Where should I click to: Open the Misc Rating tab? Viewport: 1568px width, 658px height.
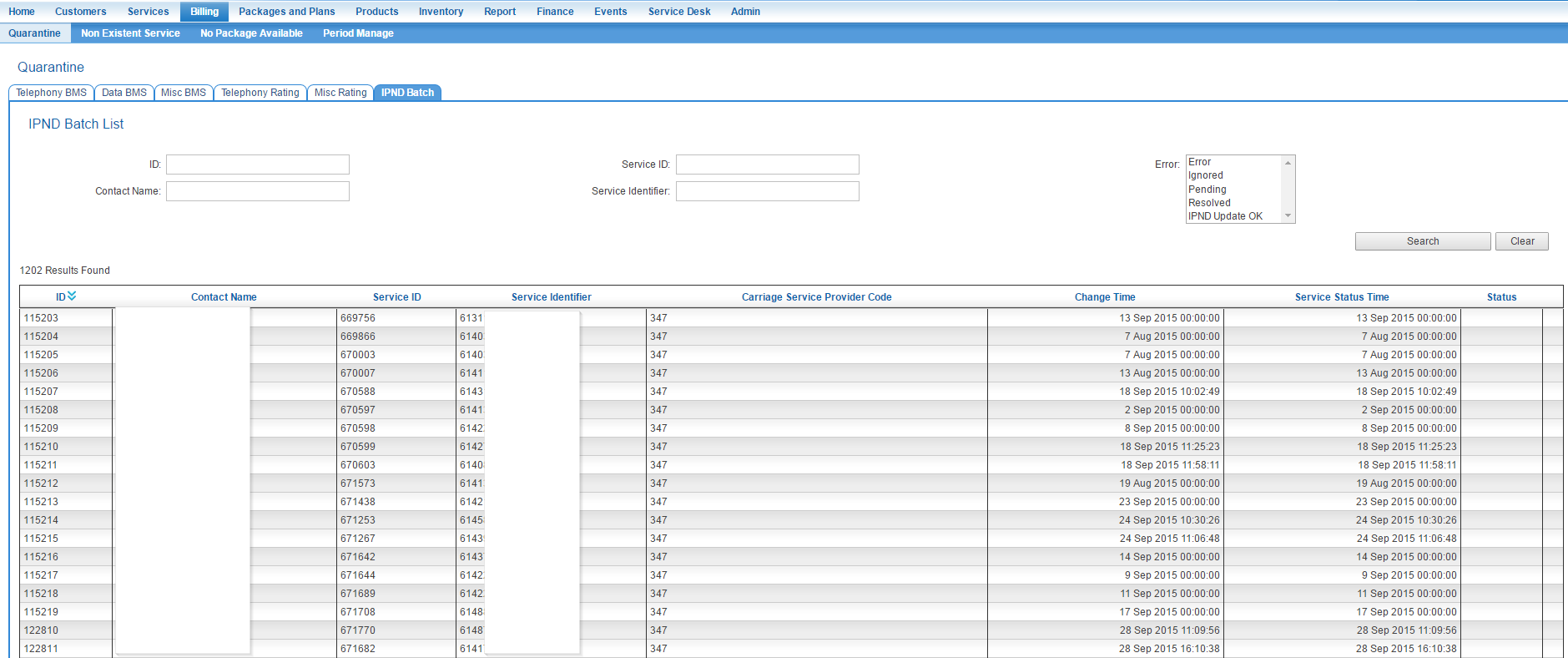click(x=340, y=93)
